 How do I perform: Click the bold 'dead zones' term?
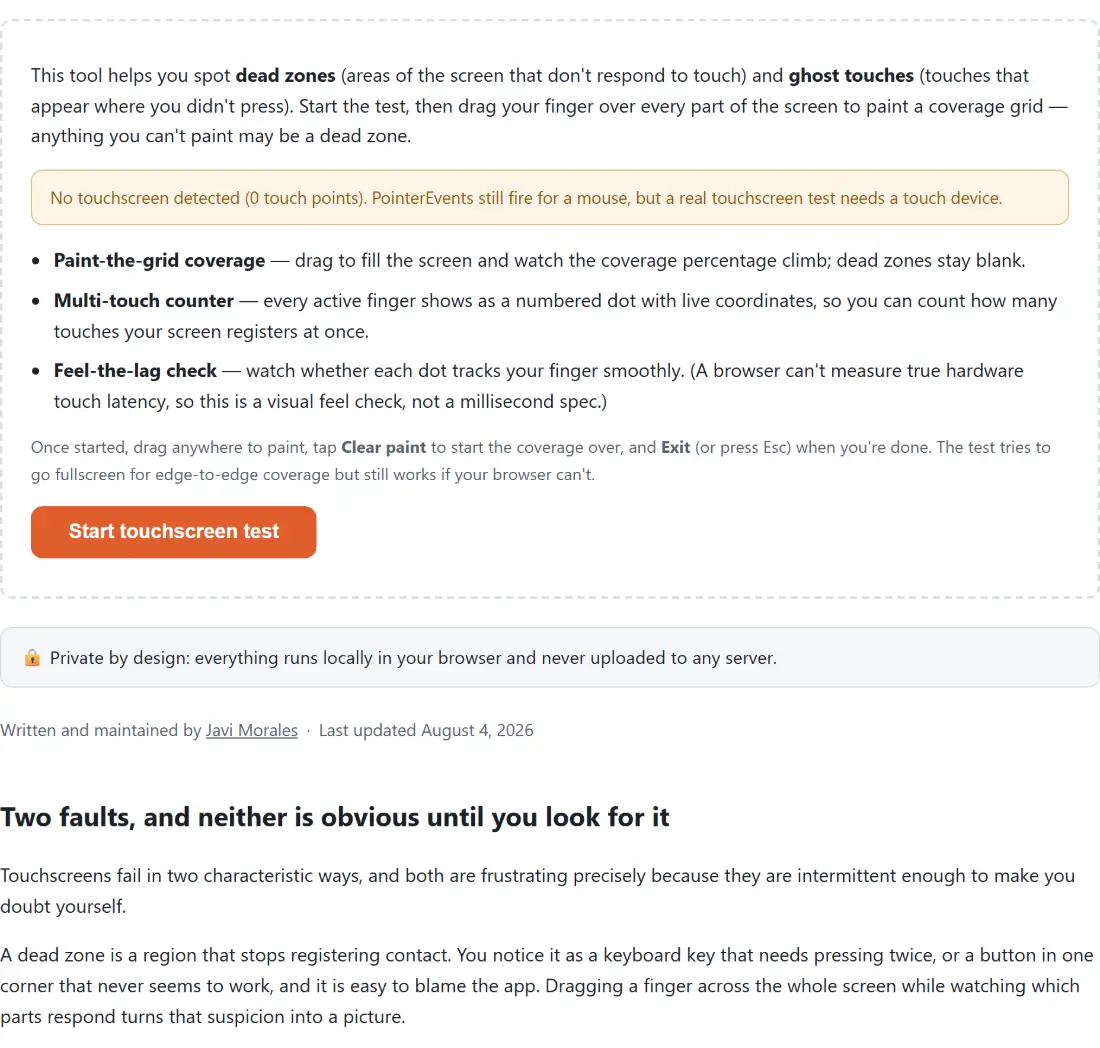tap(286, 75)
